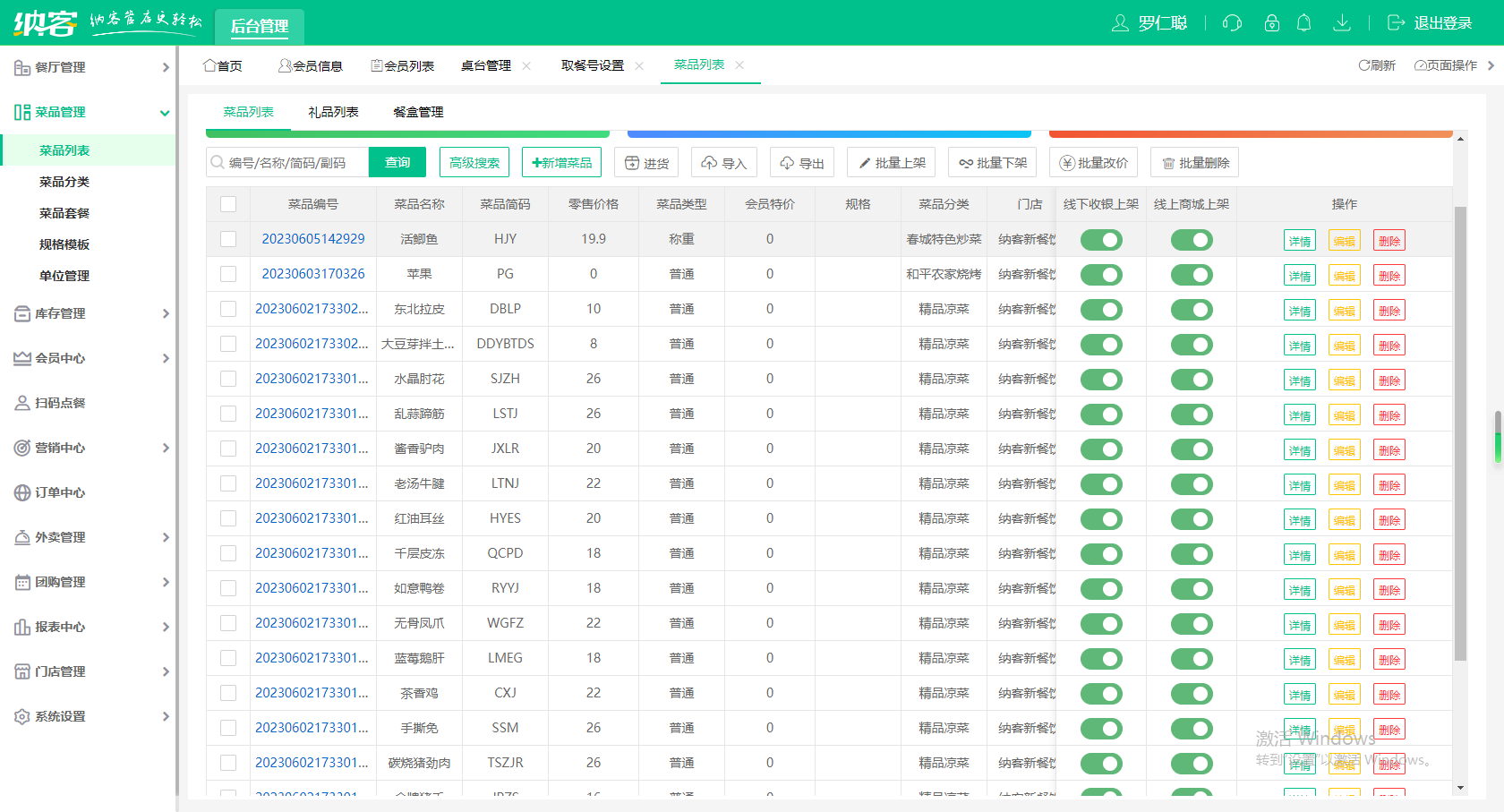1504x812 pixels.
Task: Disable 线下收银上架 for 活鲫鱼
Action: 1100,239
